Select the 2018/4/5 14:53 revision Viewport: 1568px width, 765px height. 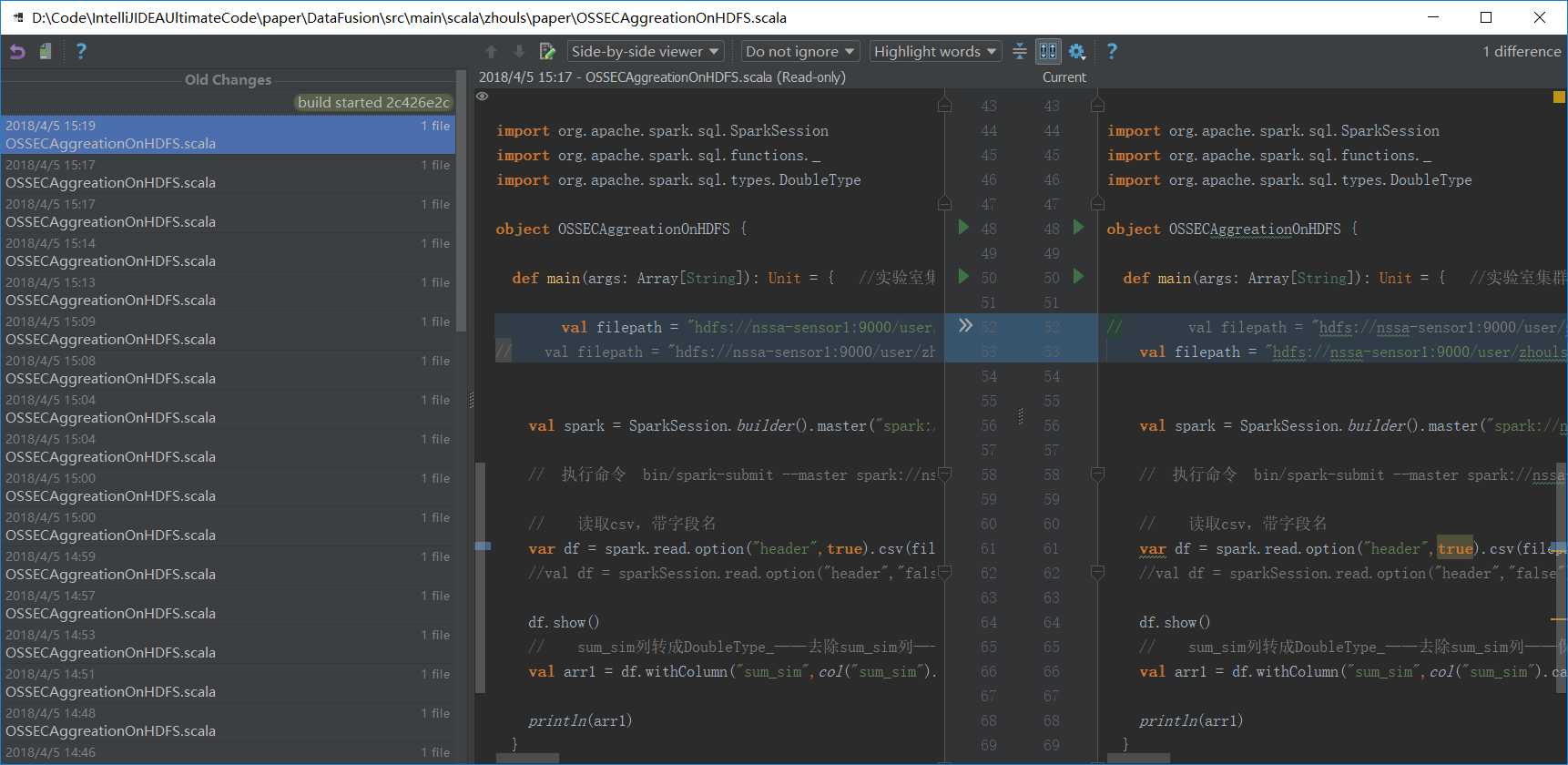click(228, 644)
